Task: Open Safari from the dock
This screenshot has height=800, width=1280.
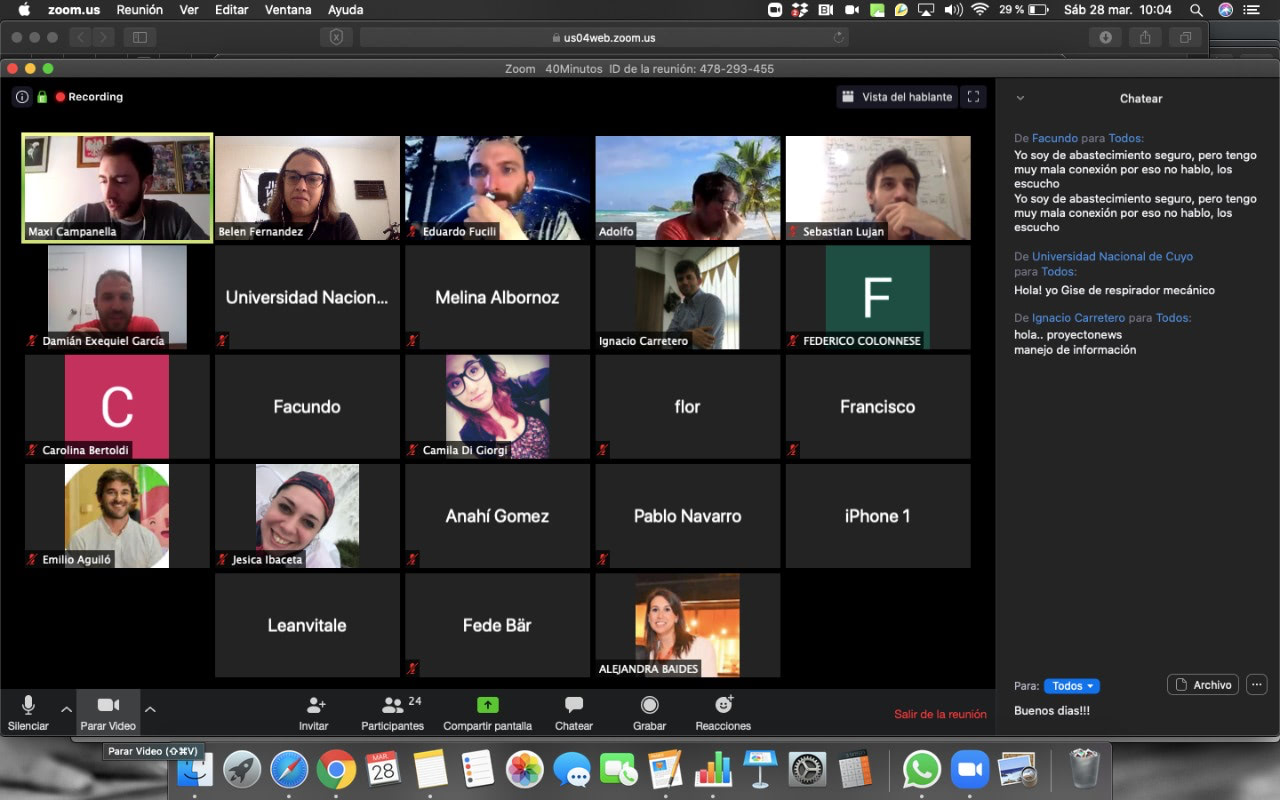Action: (289, 769)
